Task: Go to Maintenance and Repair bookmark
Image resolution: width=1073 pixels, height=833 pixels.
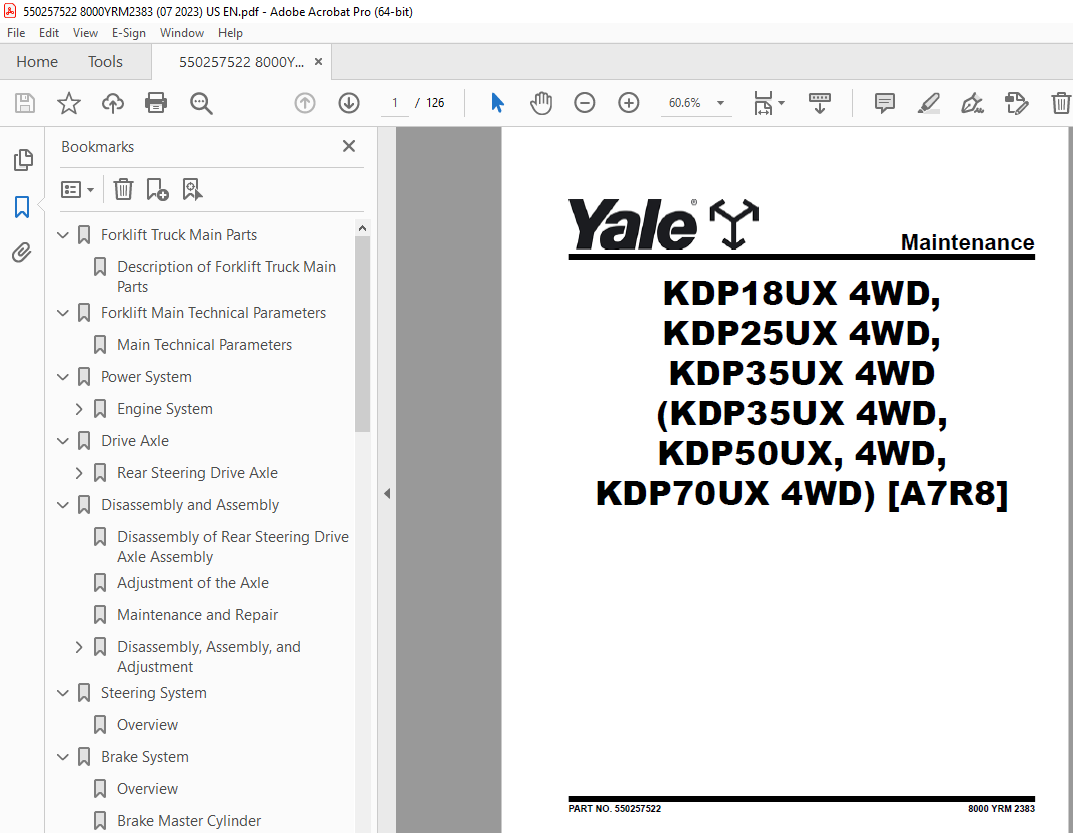Action: (x=198, y=615)
